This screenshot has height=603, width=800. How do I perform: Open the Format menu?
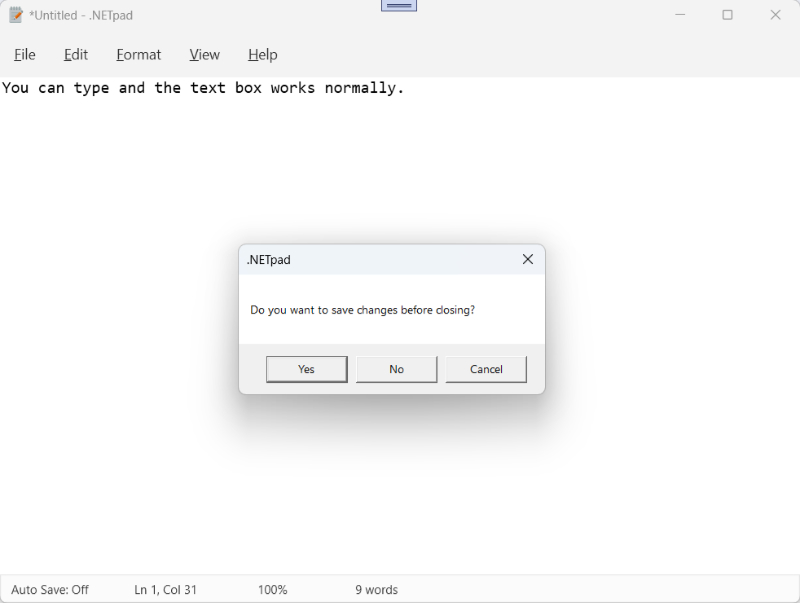[x=138, y=55]
